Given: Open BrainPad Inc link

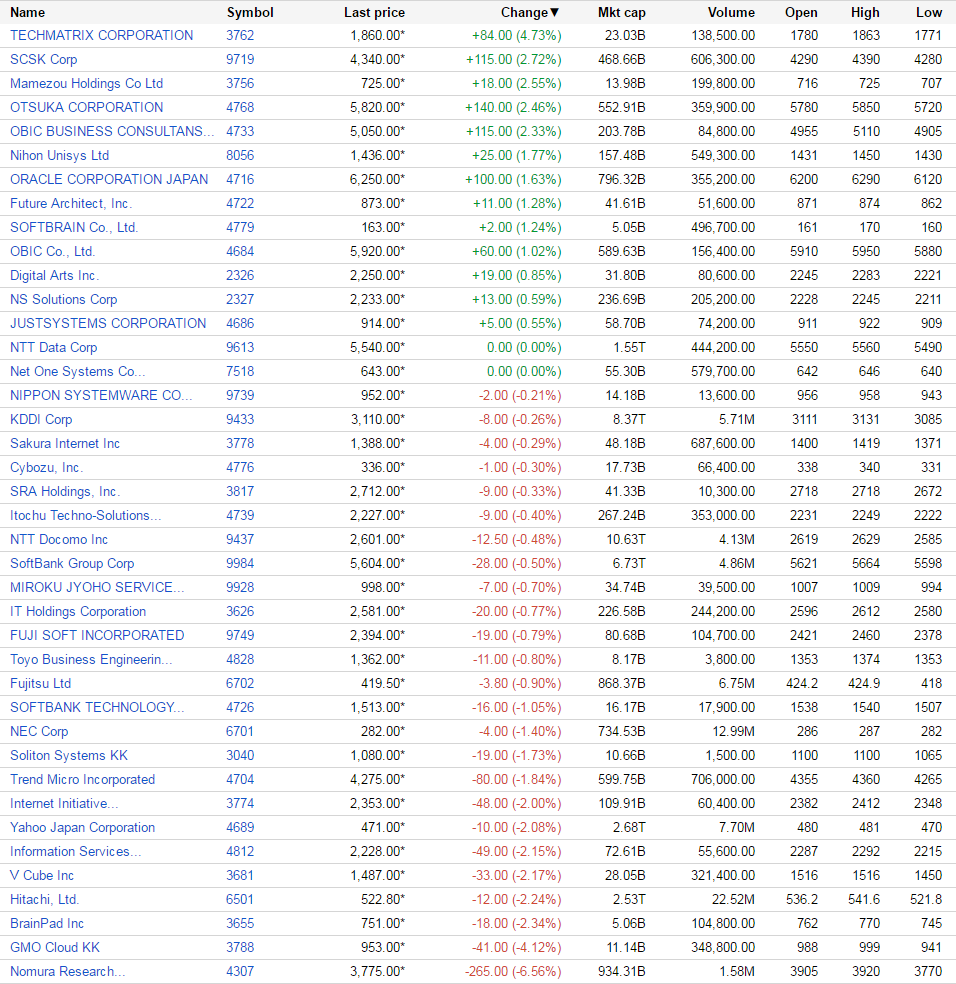Looking at the screenshot, I should (x=47, y=924).
